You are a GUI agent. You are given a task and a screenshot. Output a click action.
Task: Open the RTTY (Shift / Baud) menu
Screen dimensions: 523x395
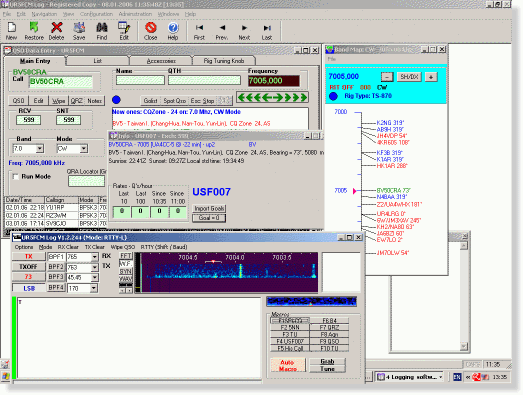pos(164,247)
